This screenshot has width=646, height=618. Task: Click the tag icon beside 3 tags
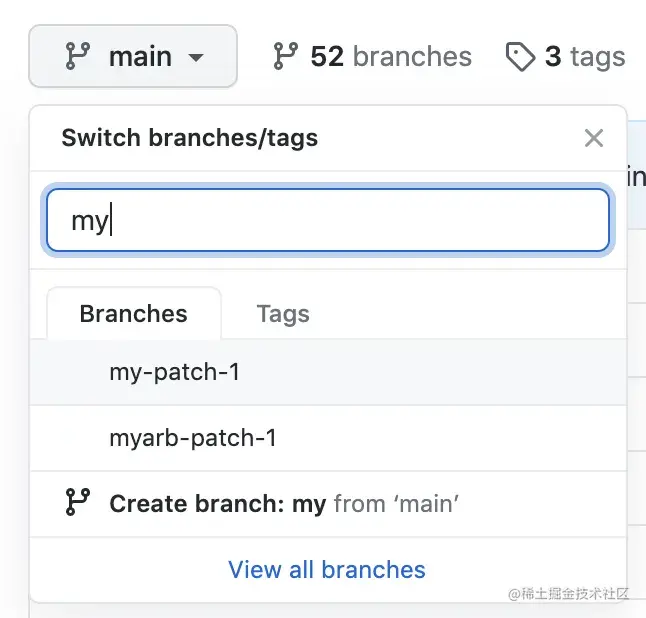(x=520, y=57)
